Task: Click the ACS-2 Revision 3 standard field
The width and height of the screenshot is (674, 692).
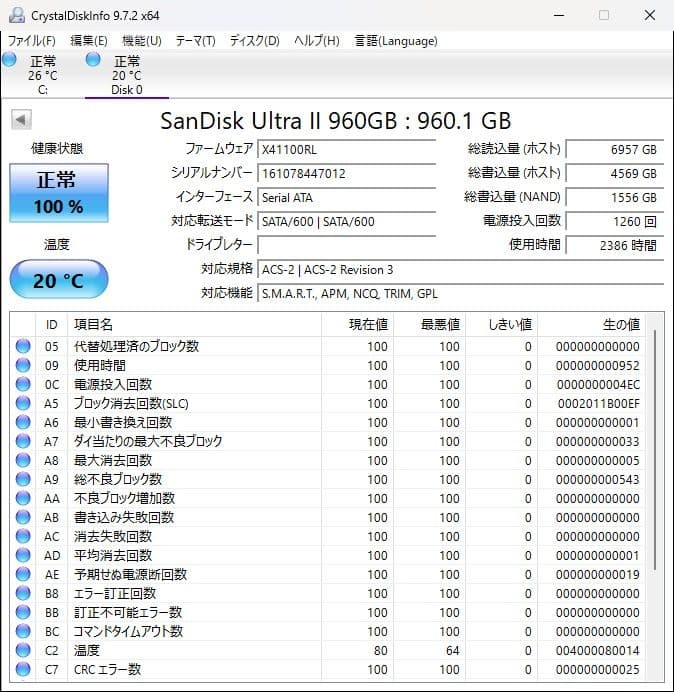Action: click(x=460, y=269)
